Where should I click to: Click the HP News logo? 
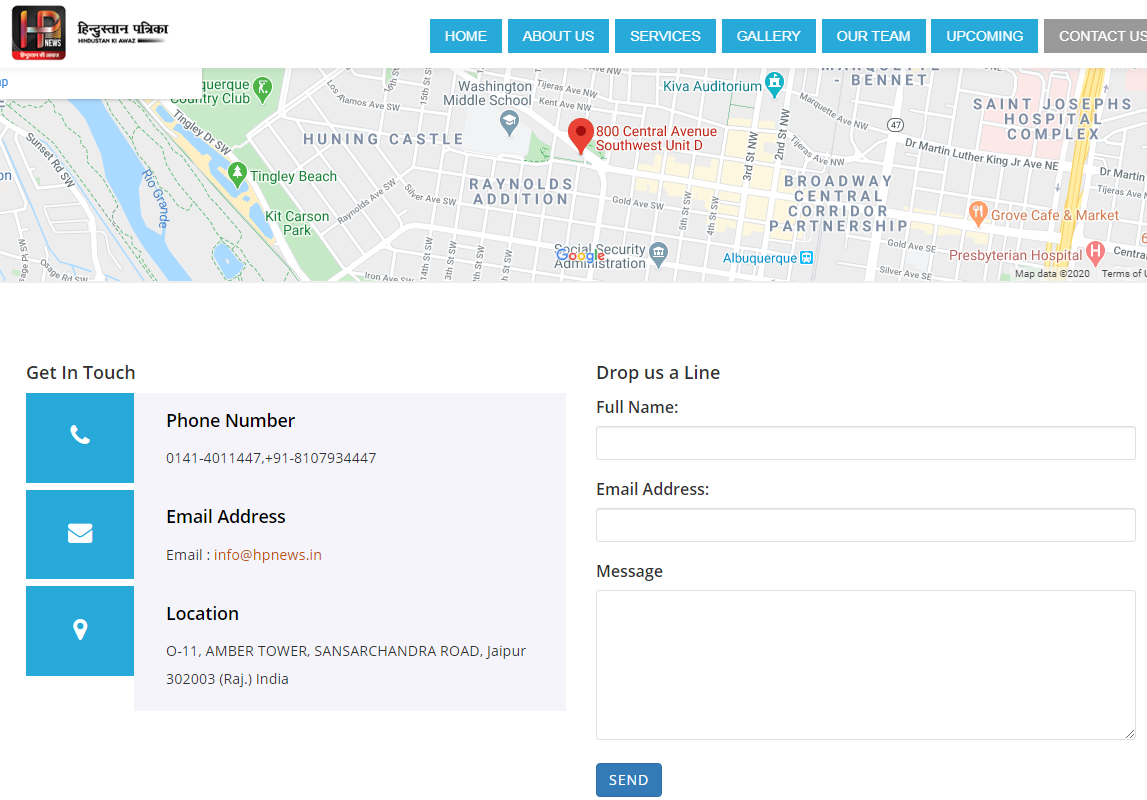tap(40, 33)
